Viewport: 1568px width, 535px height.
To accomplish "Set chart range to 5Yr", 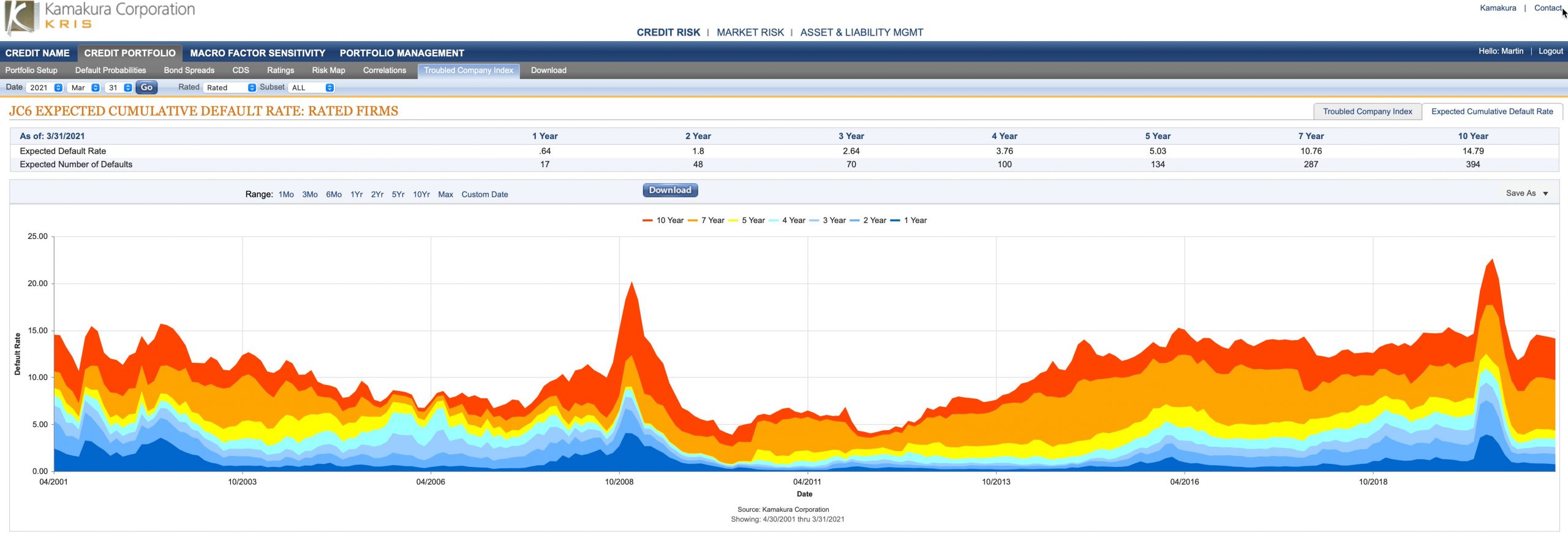I will pos(398,194).
